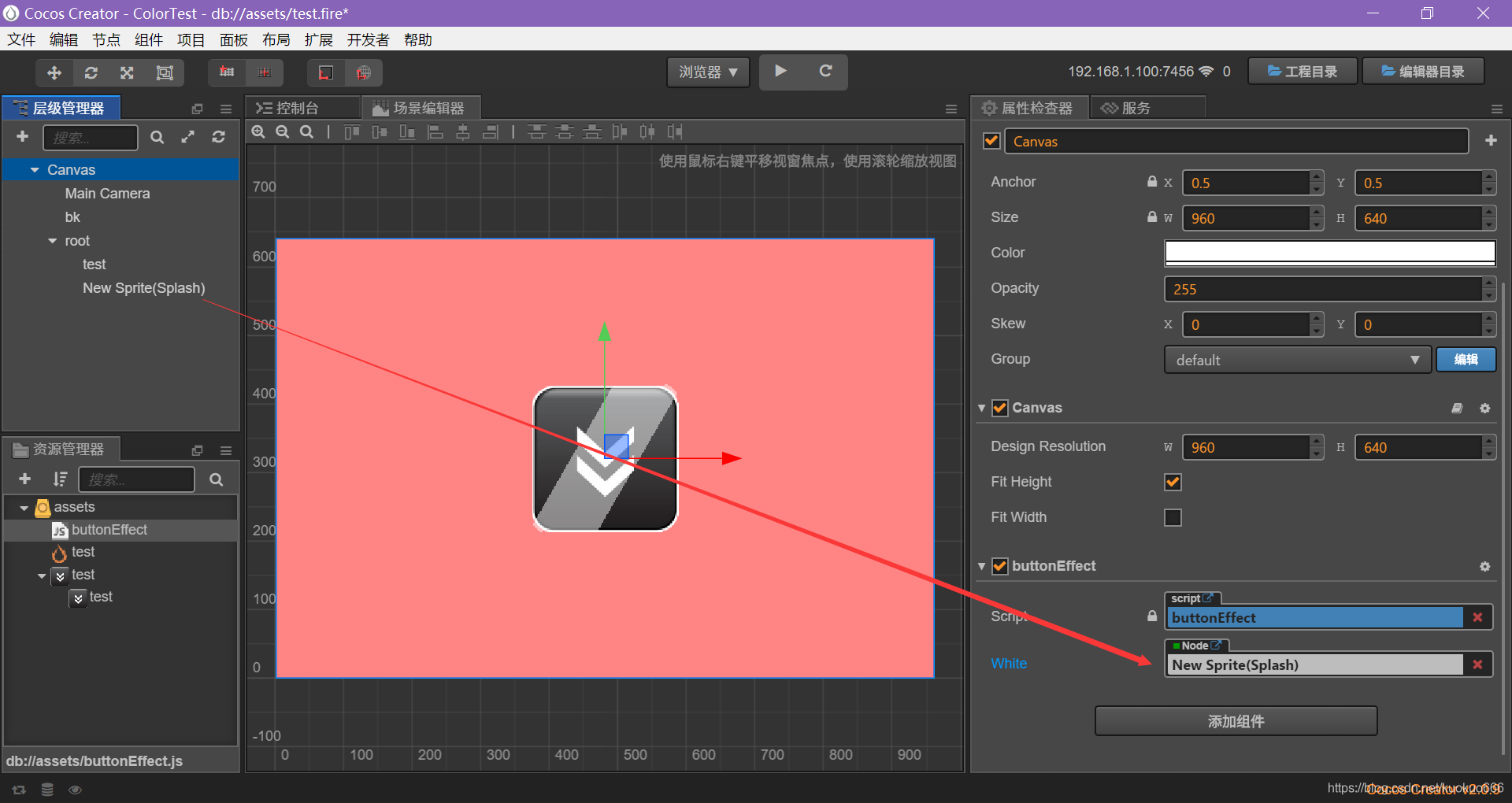Collapse the buttonEffect component section
Screen dimensions: 1512x803
click(x=982, y=566)
